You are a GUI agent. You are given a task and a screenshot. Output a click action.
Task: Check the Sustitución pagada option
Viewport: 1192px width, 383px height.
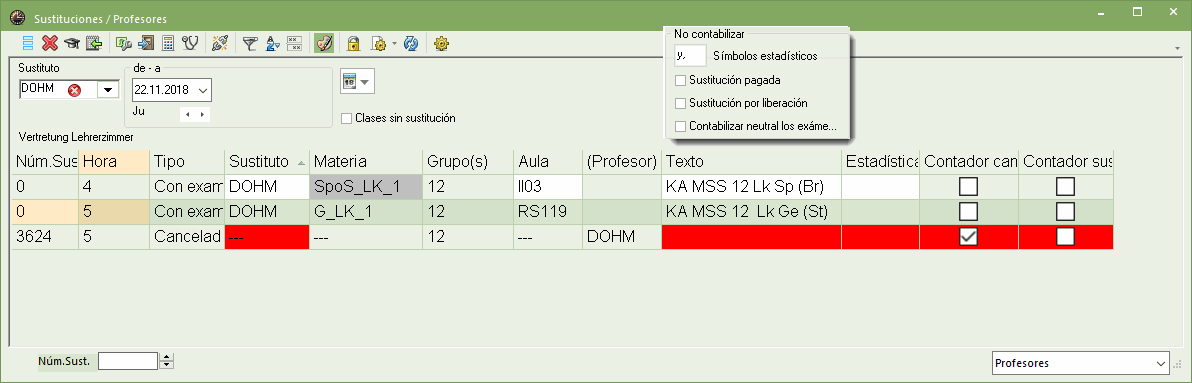[680, 80]
